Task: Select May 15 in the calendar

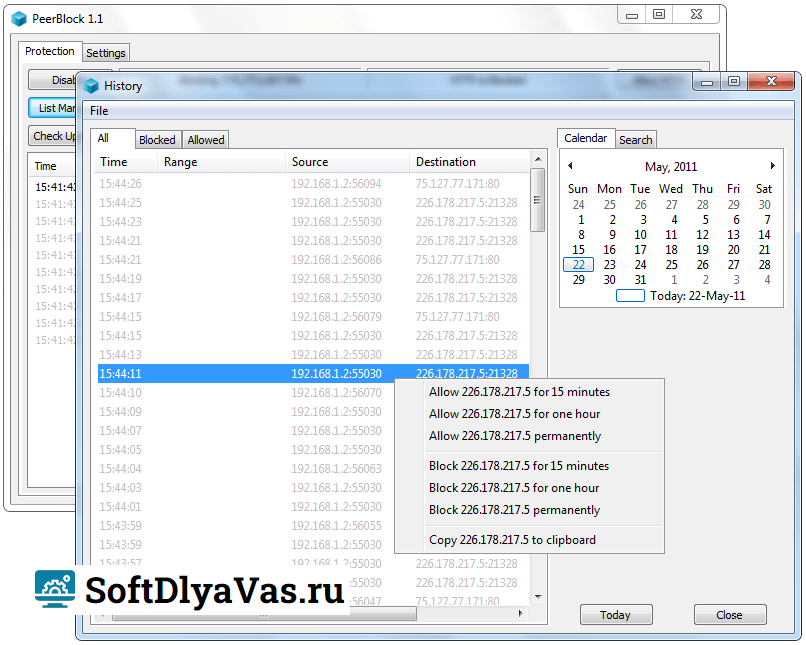Action: tap(579, 250)
